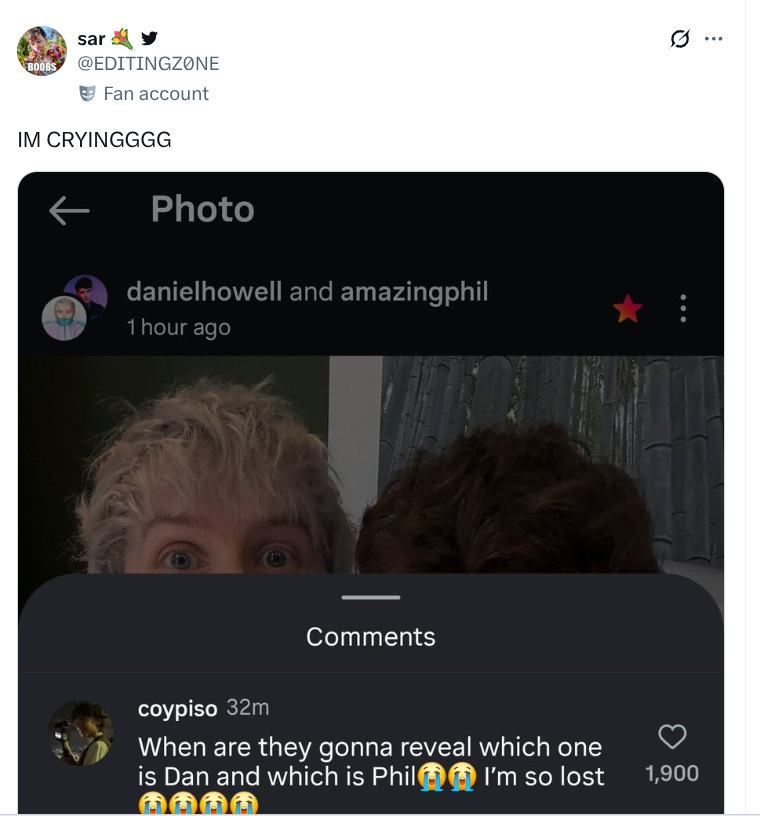Image resolution: width=760 pixels, height=816 pixels.
Task: Open the selfie photo in the post
Action: click(371, 464)
